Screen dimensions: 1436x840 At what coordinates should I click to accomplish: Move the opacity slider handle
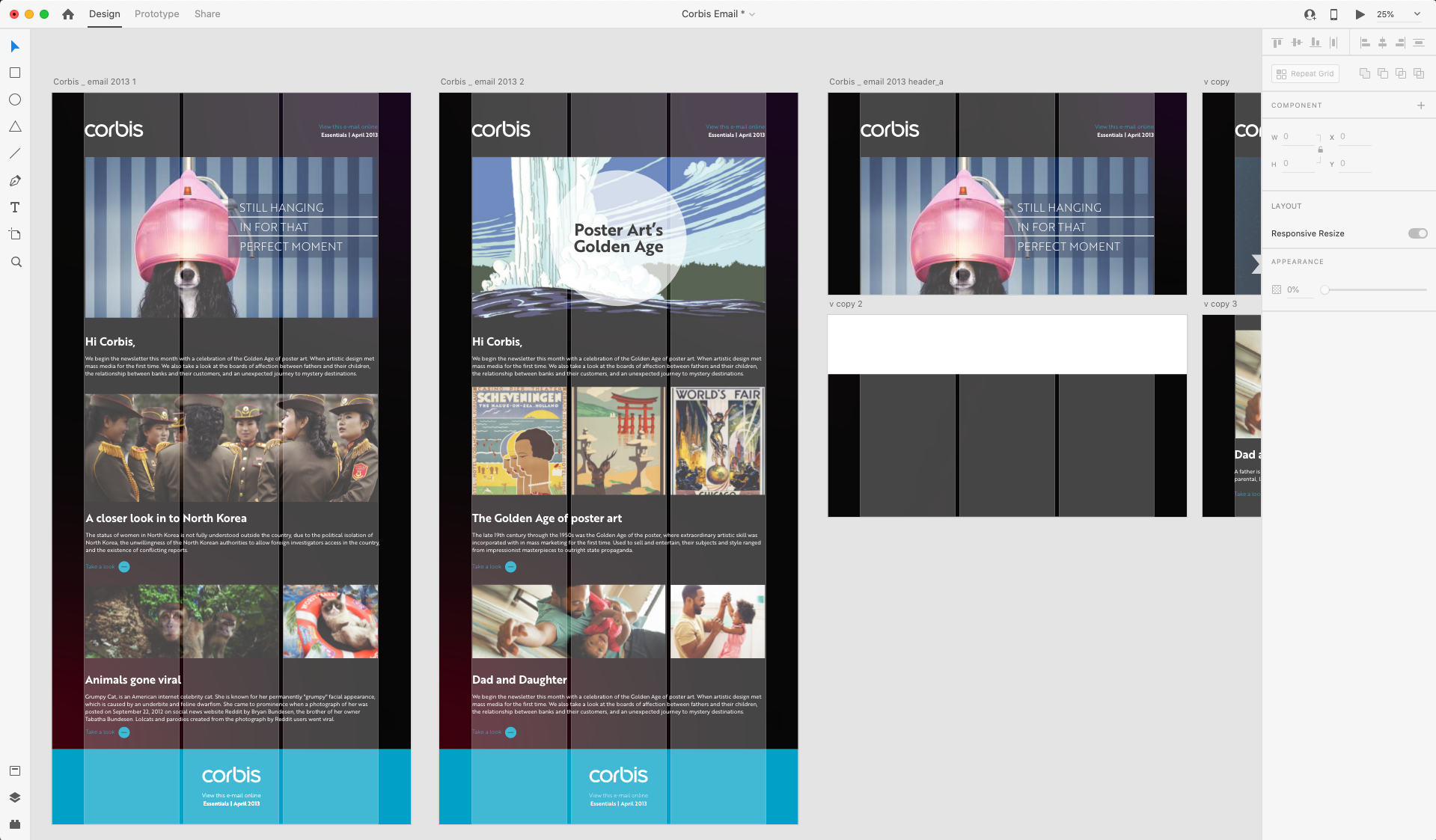click(x=1325, y=289)
